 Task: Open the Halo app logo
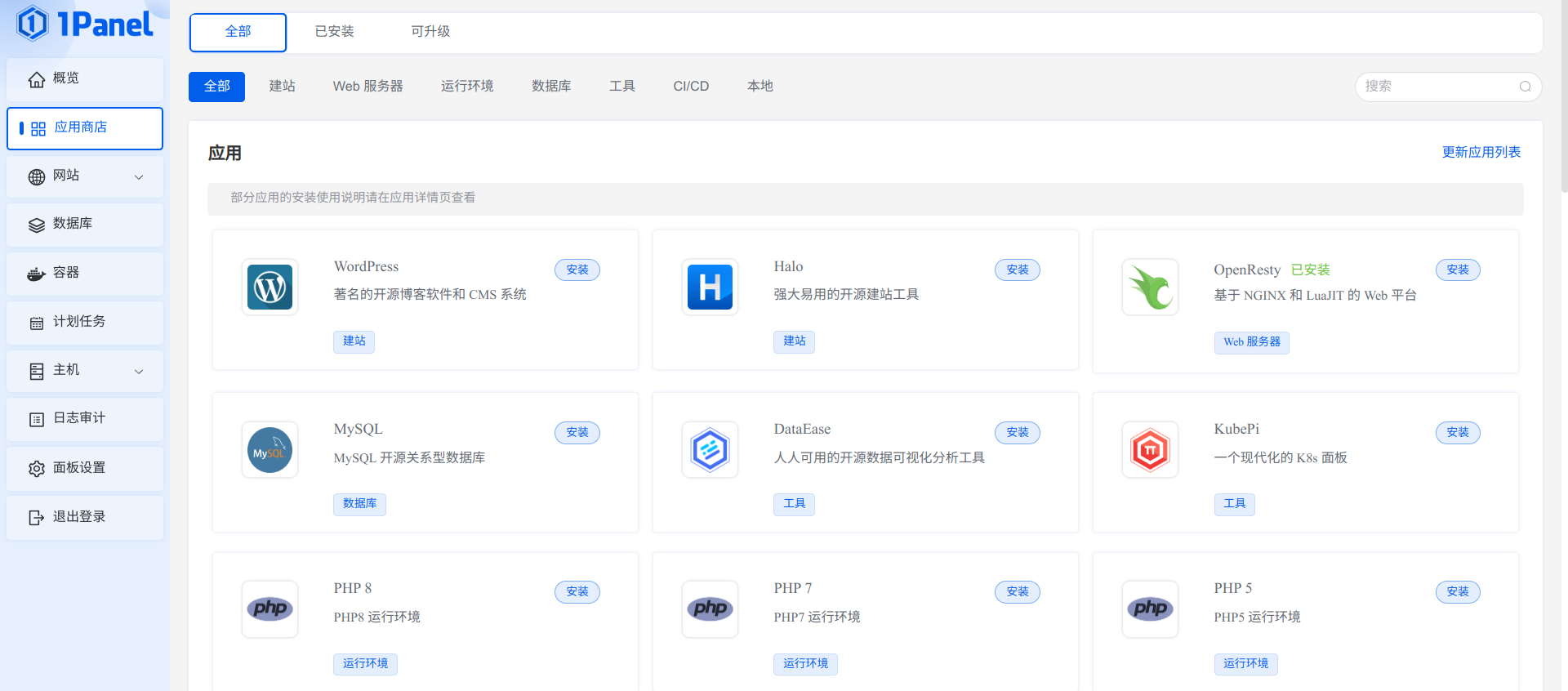click(x=710, y=288)
